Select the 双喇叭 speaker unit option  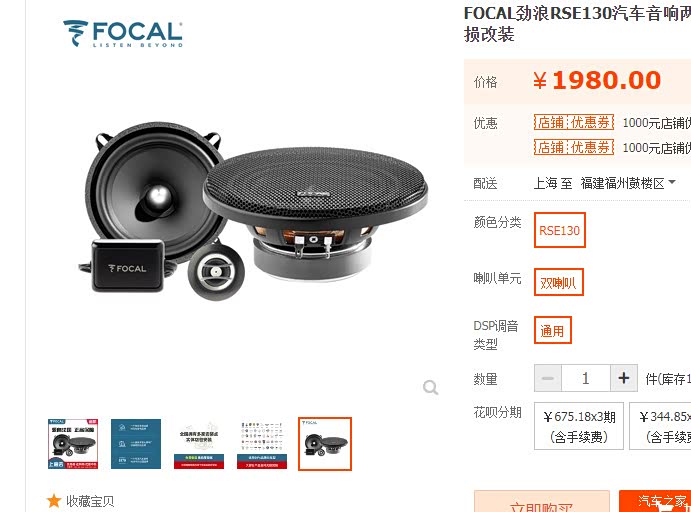tap(559, 282)
